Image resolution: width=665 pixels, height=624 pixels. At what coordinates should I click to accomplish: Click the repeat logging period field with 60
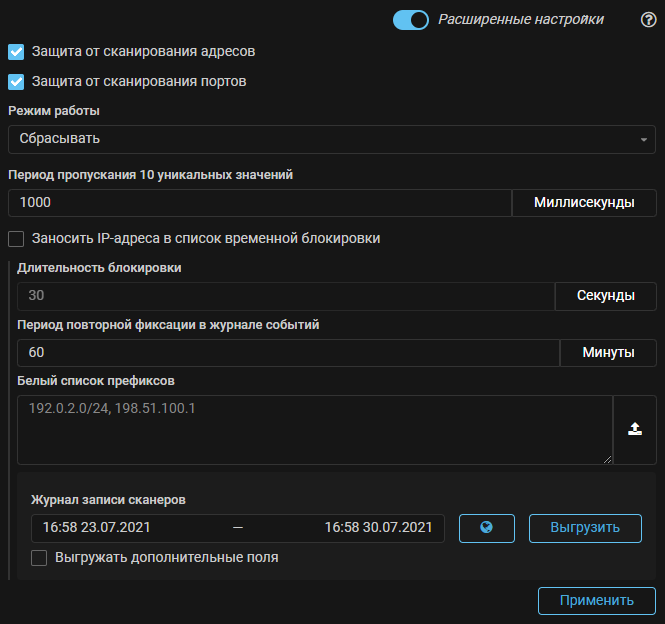coord(287,353)
